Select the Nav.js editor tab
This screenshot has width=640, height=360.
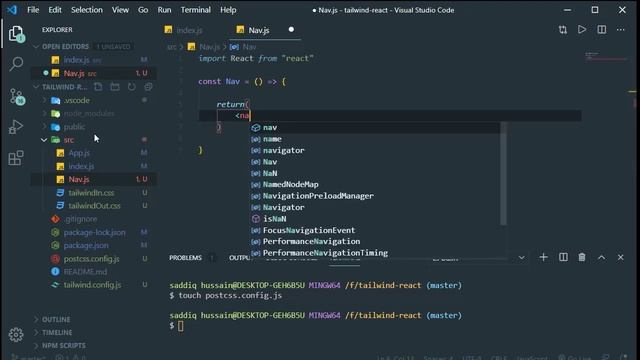point(259,30)
